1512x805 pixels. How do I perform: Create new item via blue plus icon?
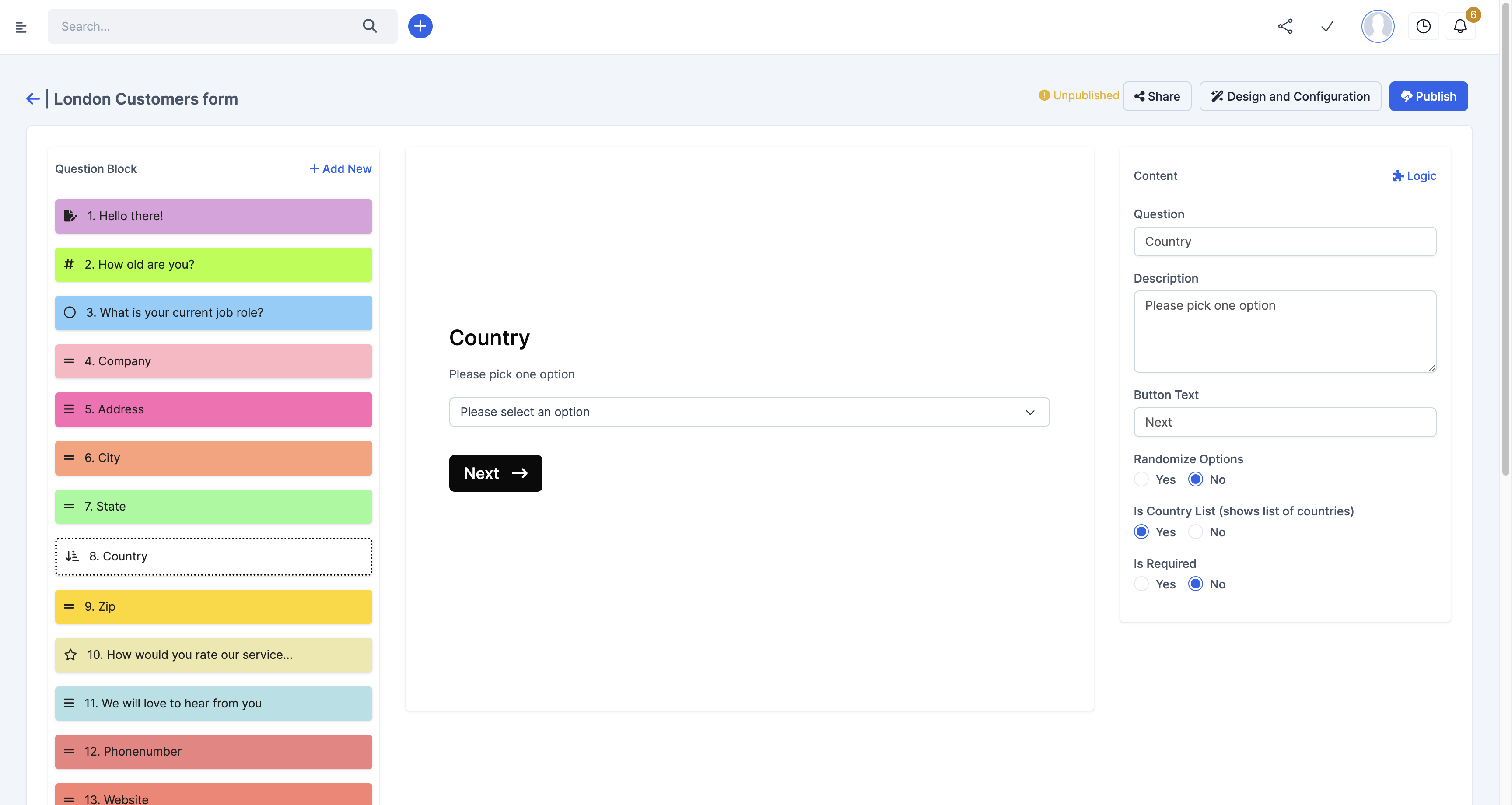point(420,26)
